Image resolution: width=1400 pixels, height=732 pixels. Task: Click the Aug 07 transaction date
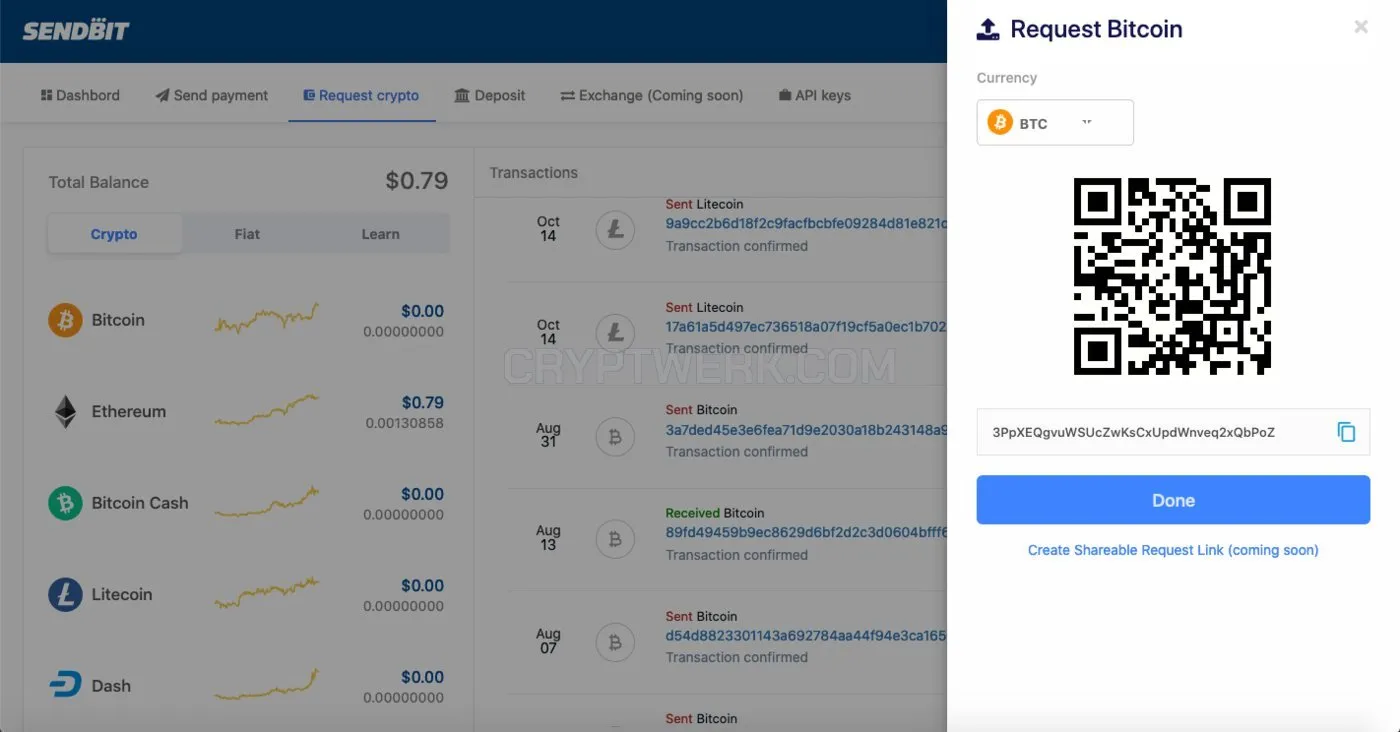tap(548, 641)
